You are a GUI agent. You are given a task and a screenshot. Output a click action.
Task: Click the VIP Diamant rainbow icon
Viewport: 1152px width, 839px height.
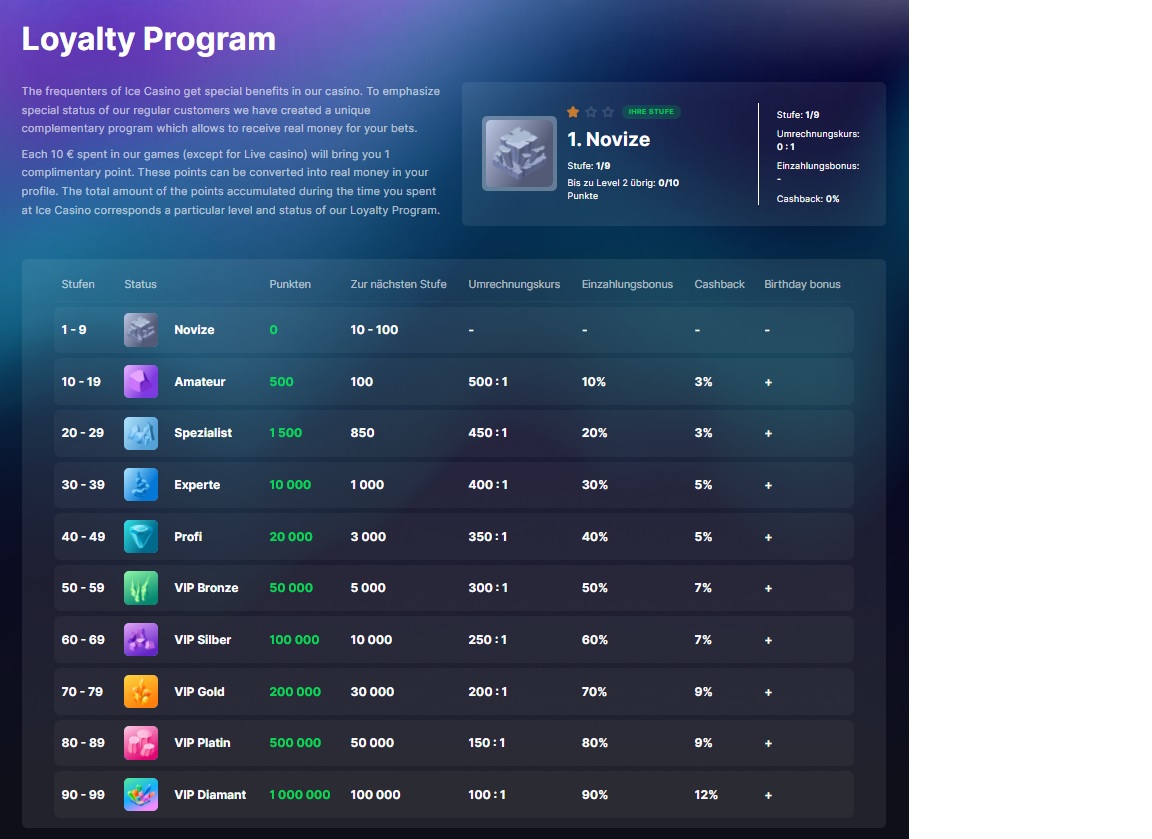coord(140,794)
